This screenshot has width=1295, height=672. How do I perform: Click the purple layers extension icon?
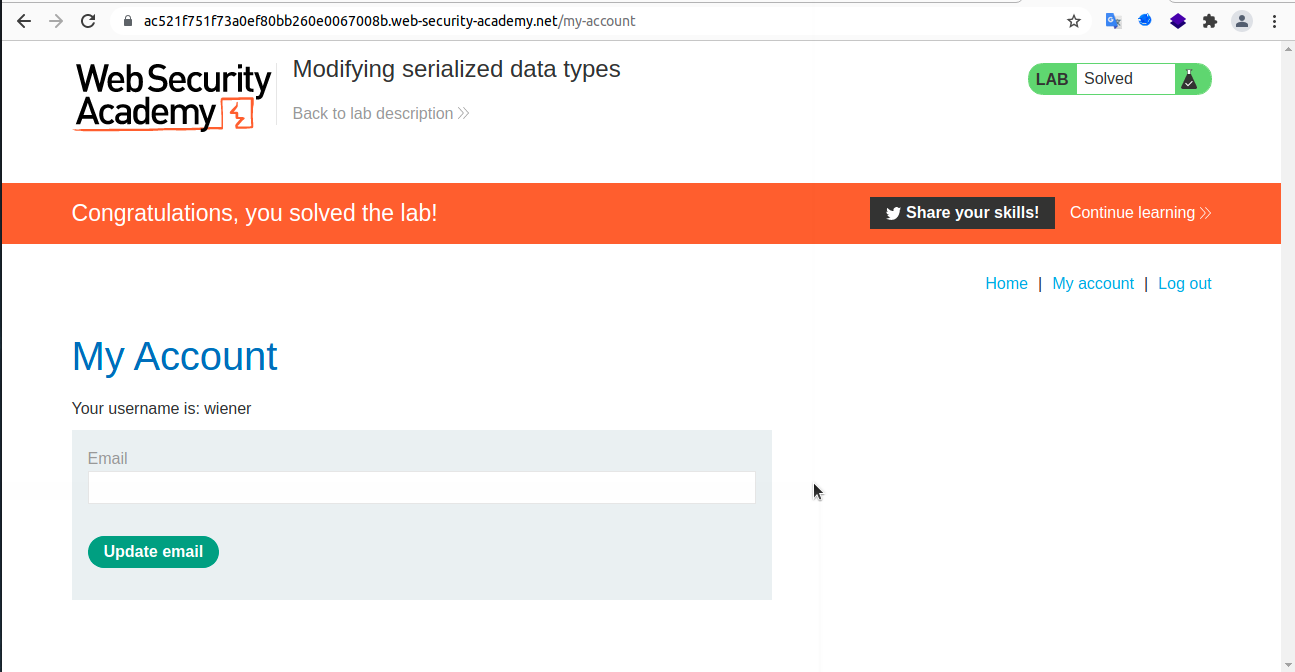click(1177, 20)
